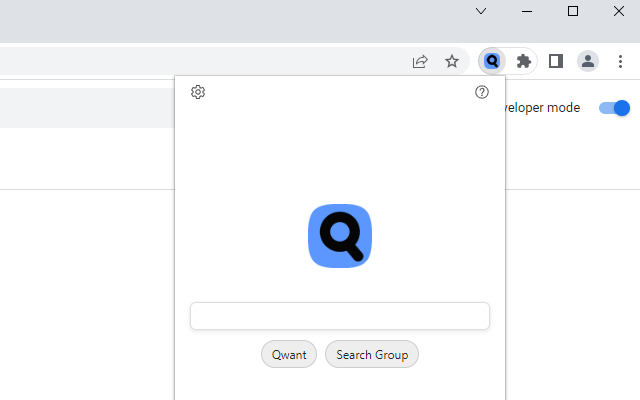Image resolution: width=640 pixels, height=400 pixels.
Task: Focus the popup search input field
Action: [340, 316]
